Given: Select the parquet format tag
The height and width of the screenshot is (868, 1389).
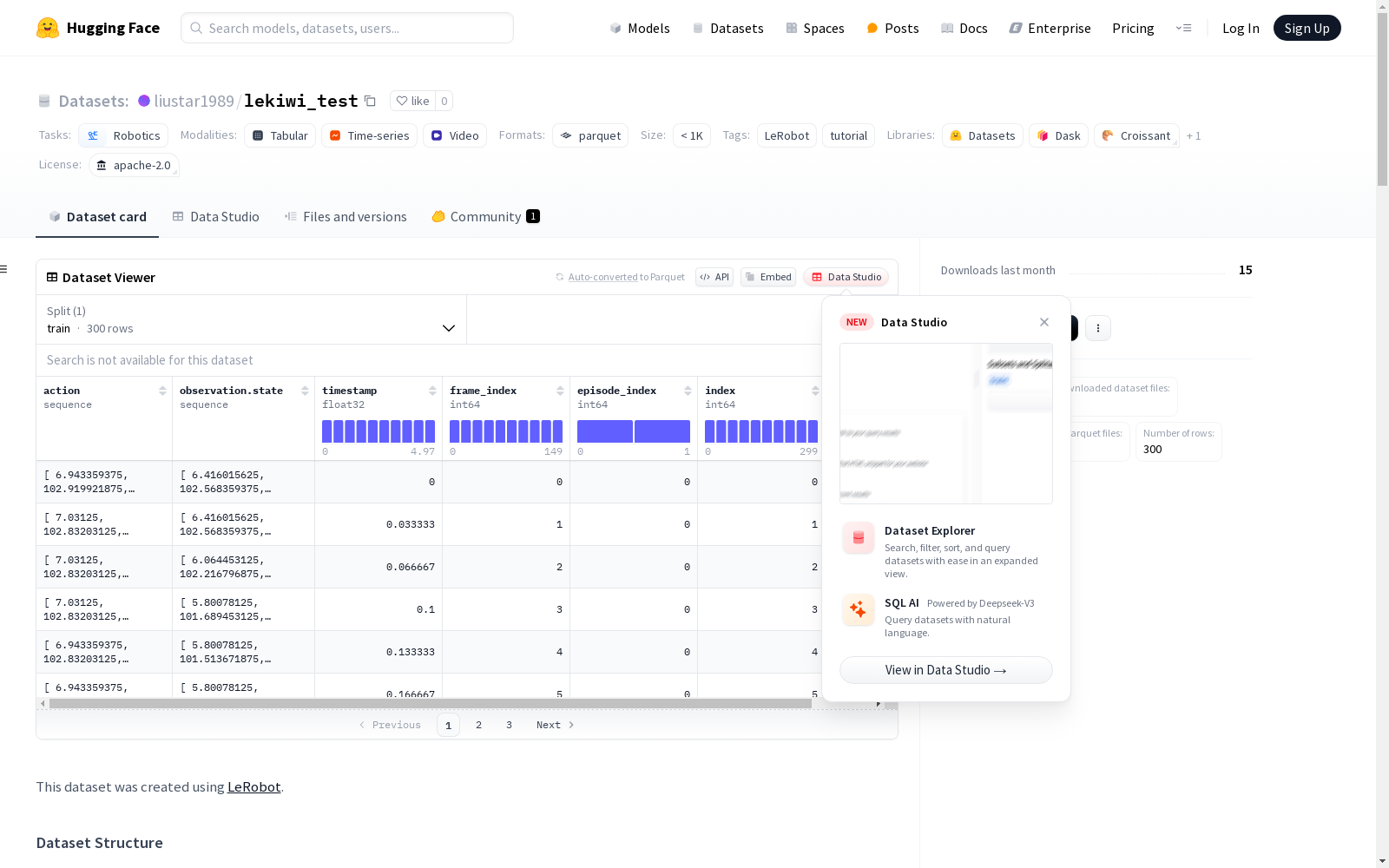Looking at the screenshot, I should pos(590,135).
